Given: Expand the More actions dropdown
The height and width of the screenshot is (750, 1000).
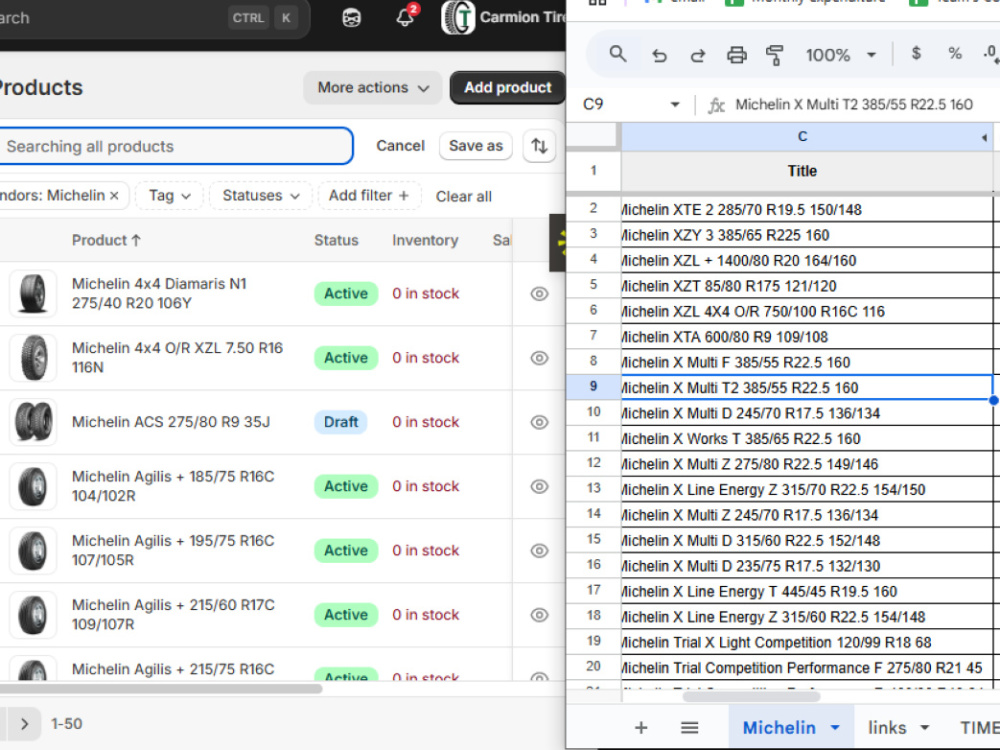Looking at the screenshot, I should 372,87.
